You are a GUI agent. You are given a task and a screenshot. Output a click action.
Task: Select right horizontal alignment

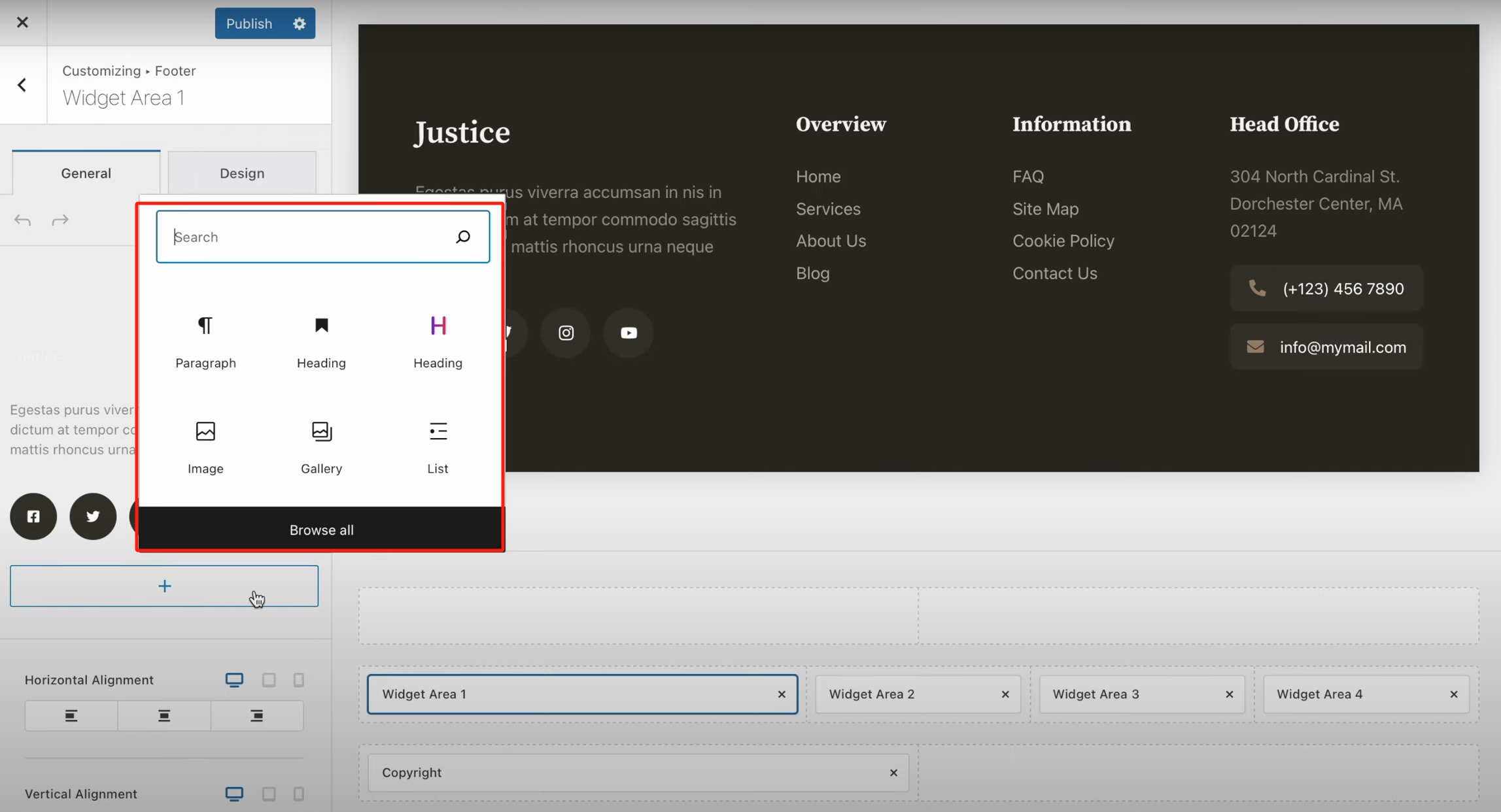point(256,715)
